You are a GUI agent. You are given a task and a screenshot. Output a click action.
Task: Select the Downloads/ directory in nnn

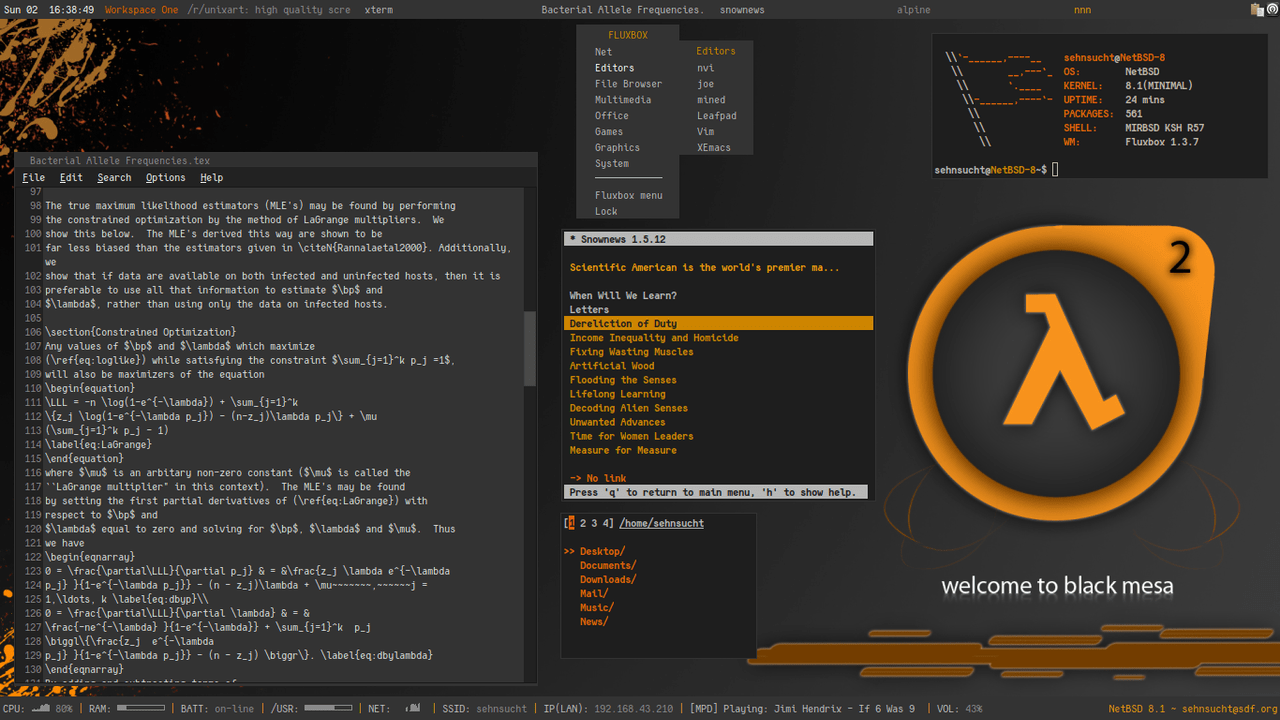606,579
